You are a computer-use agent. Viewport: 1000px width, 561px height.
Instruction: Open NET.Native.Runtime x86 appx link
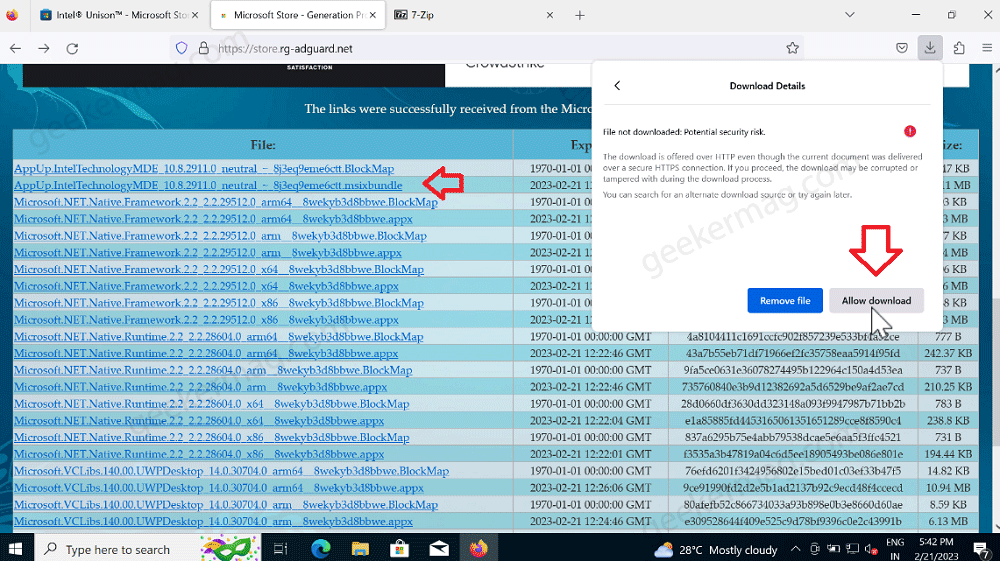(x=199, y=455)
